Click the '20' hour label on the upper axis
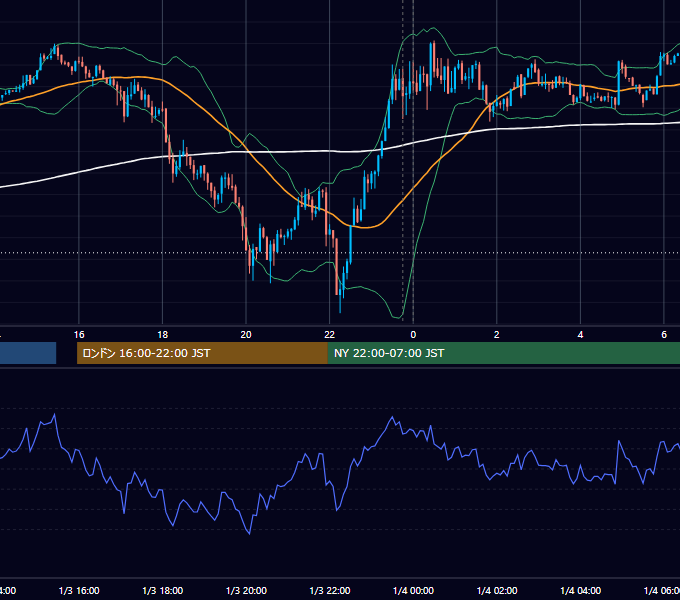Screen dimensions: 680x600 coord(246,335)
